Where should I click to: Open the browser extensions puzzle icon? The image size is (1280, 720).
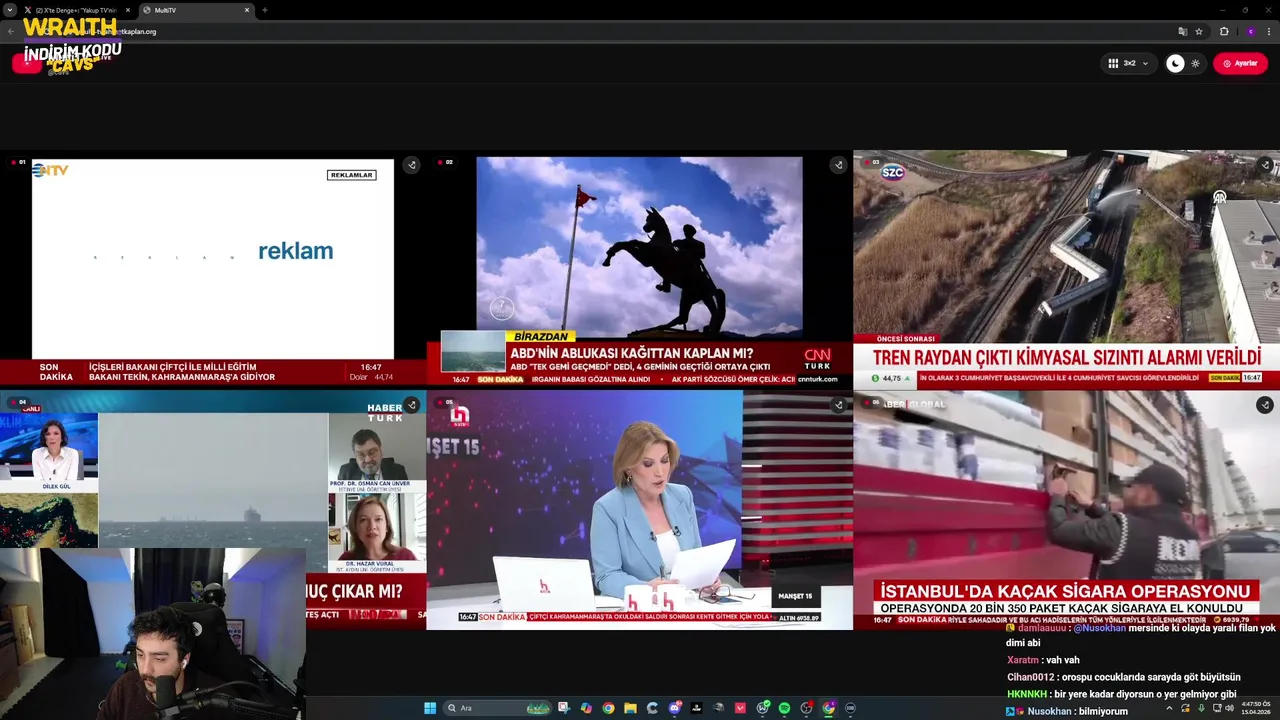point(1224,31)
